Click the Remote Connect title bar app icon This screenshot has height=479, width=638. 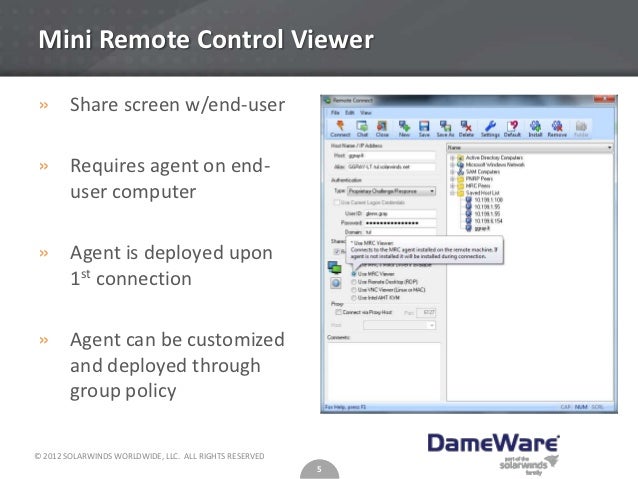(327, 100)
